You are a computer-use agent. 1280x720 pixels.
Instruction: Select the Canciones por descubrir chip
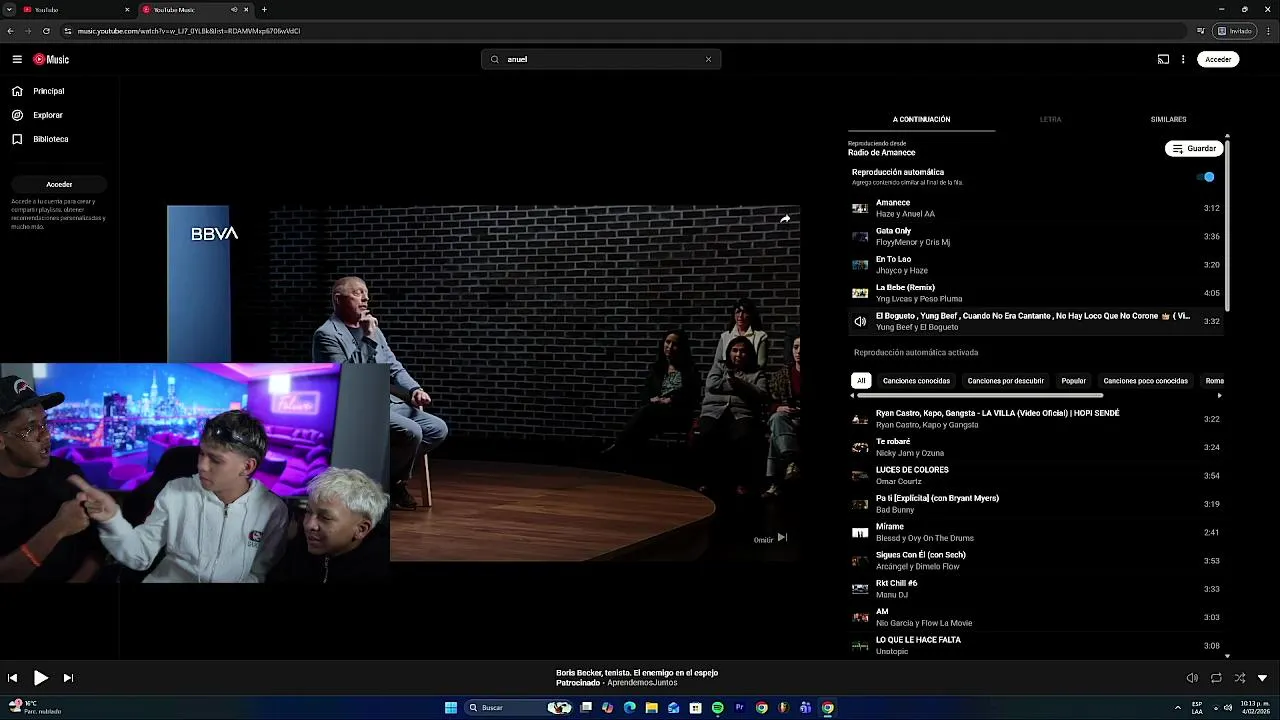click(1005, 380)
